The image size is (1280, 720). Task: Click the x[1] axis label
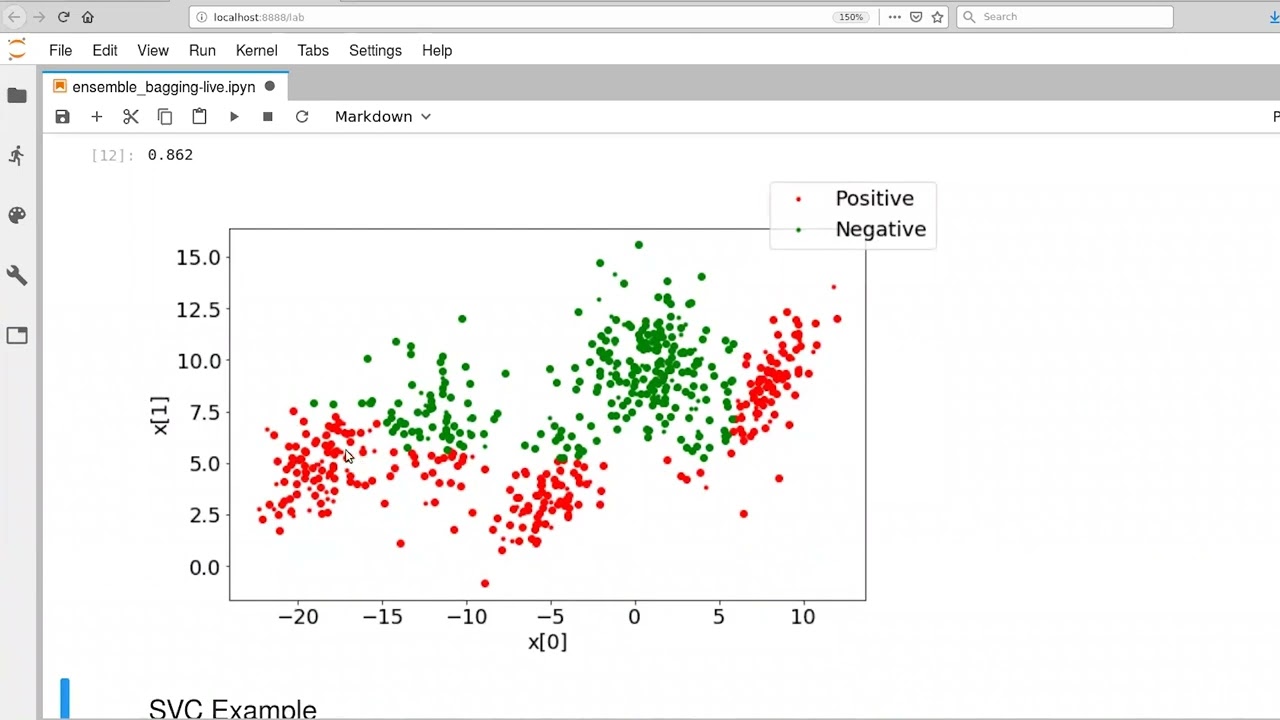161,415
